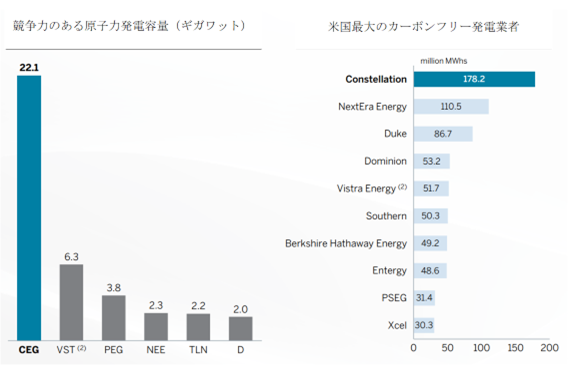568x365 pixels.
Task: Select the D bar showing 2.0
Action: [x=241, y=329]
